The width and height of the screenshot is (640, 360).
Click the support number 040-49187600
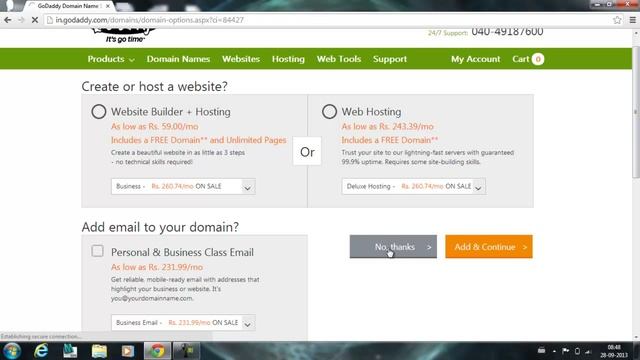point(507,32)
